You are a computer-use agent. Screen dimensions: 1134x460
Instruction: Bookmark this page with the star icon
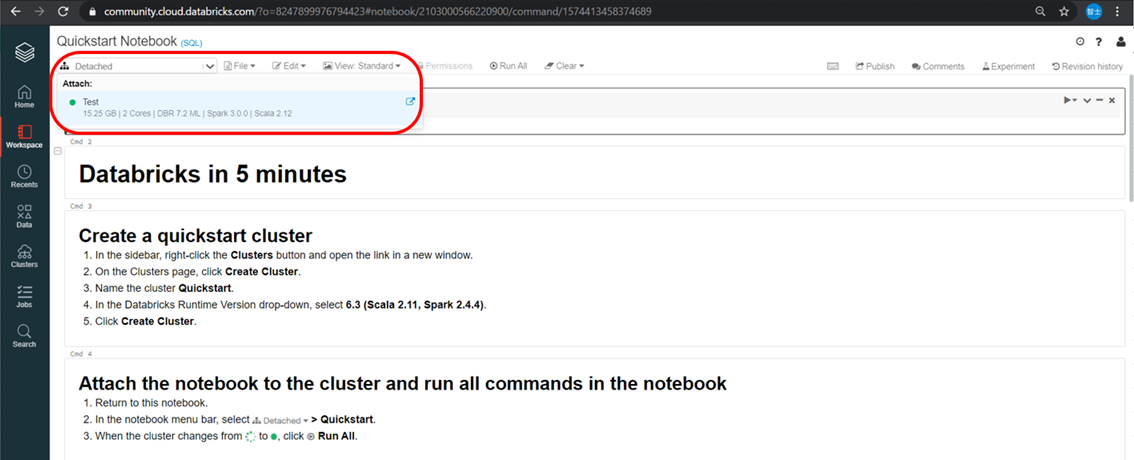click(x=1064, y=12)
